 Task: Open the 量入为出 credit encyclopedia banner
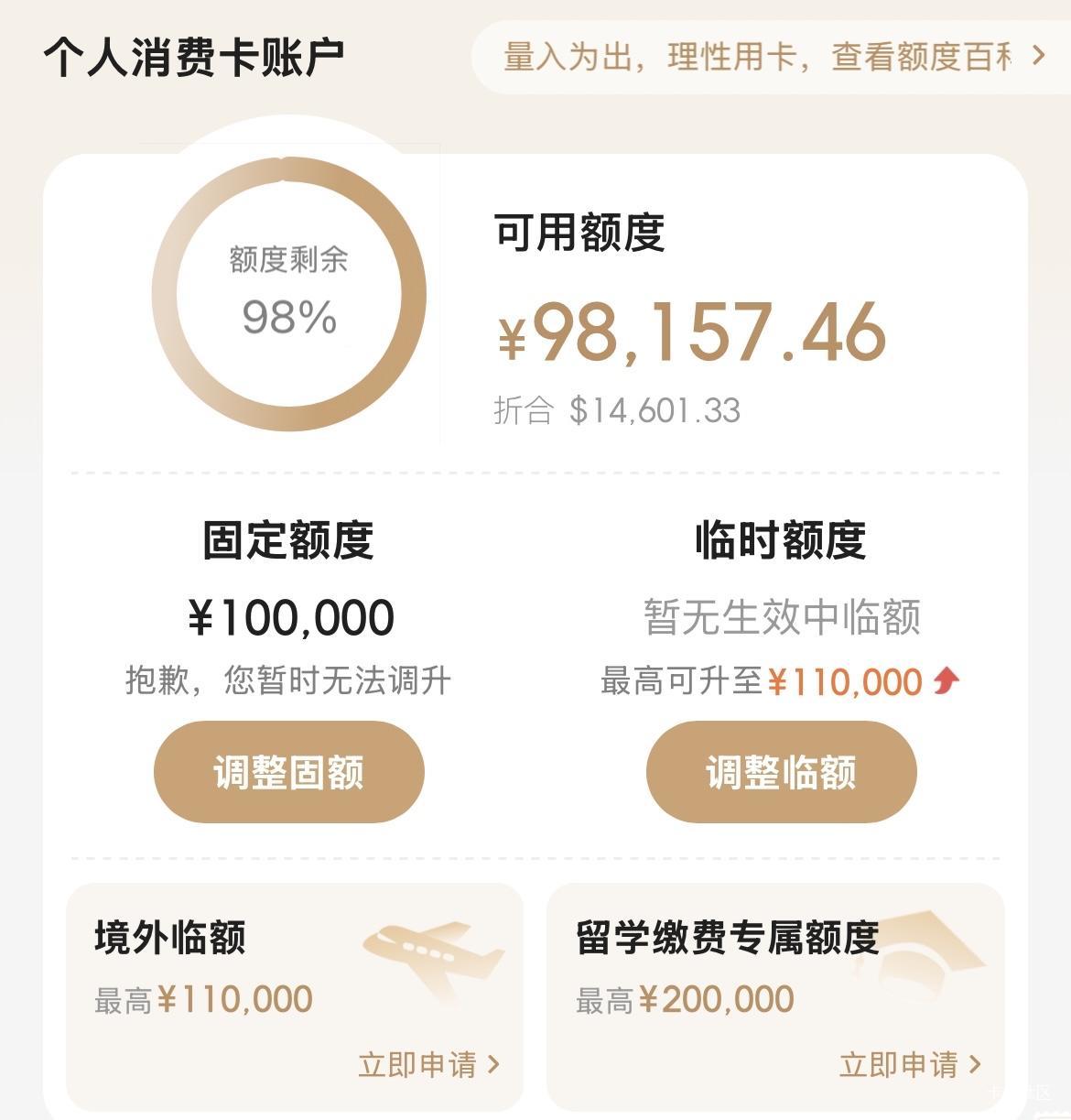(771, 57)
